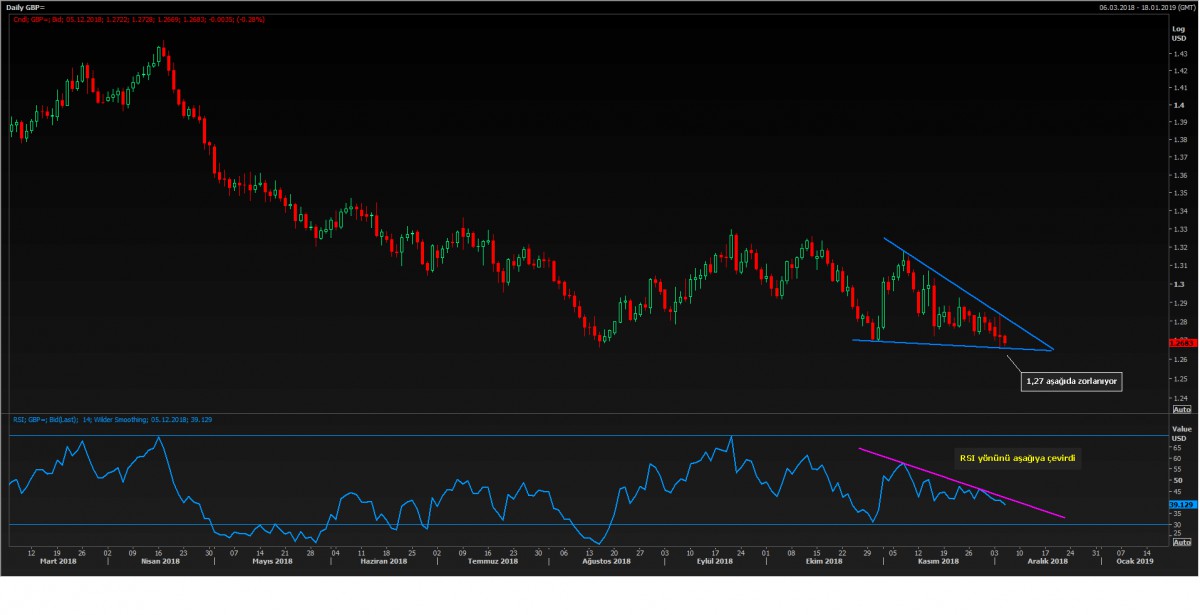Click 'Ağustos 2018' on the time axis
Viewport: 1200px width, 615px height.
click(608, 561)
